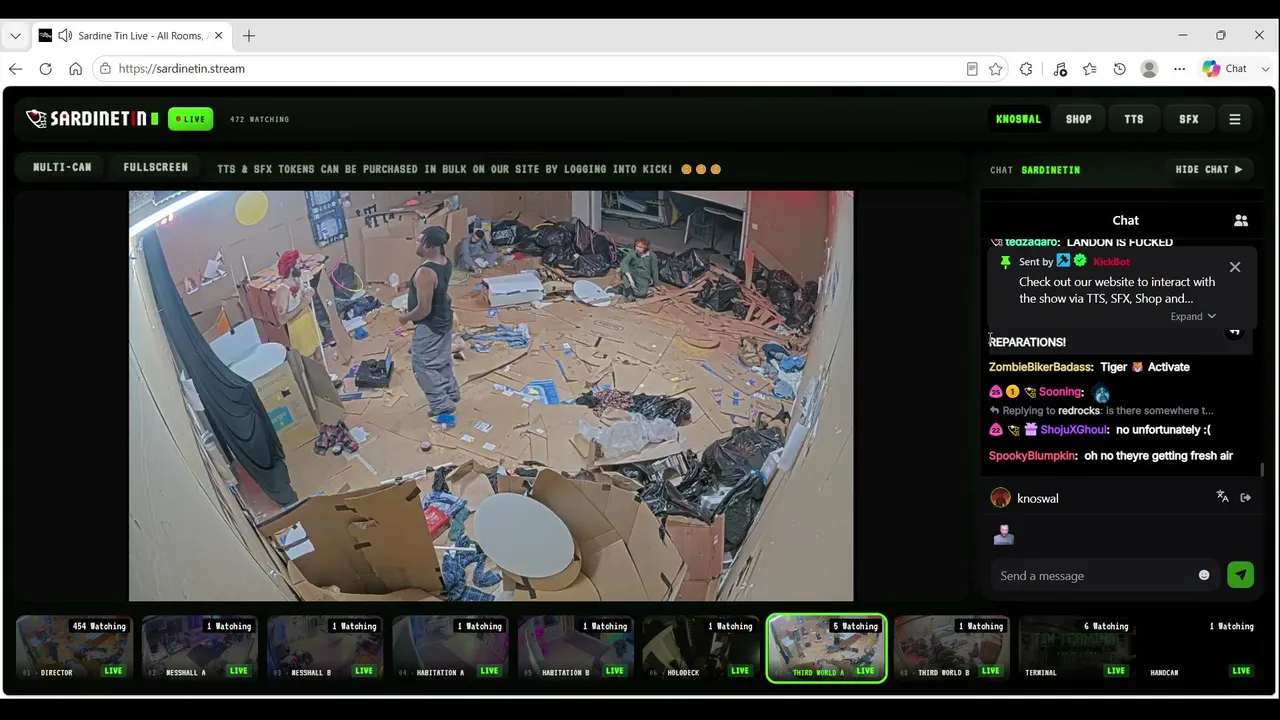The width and height of the screenshot is (1280, 720).
Task: Click the main live video player
Action: pos(491,396)
